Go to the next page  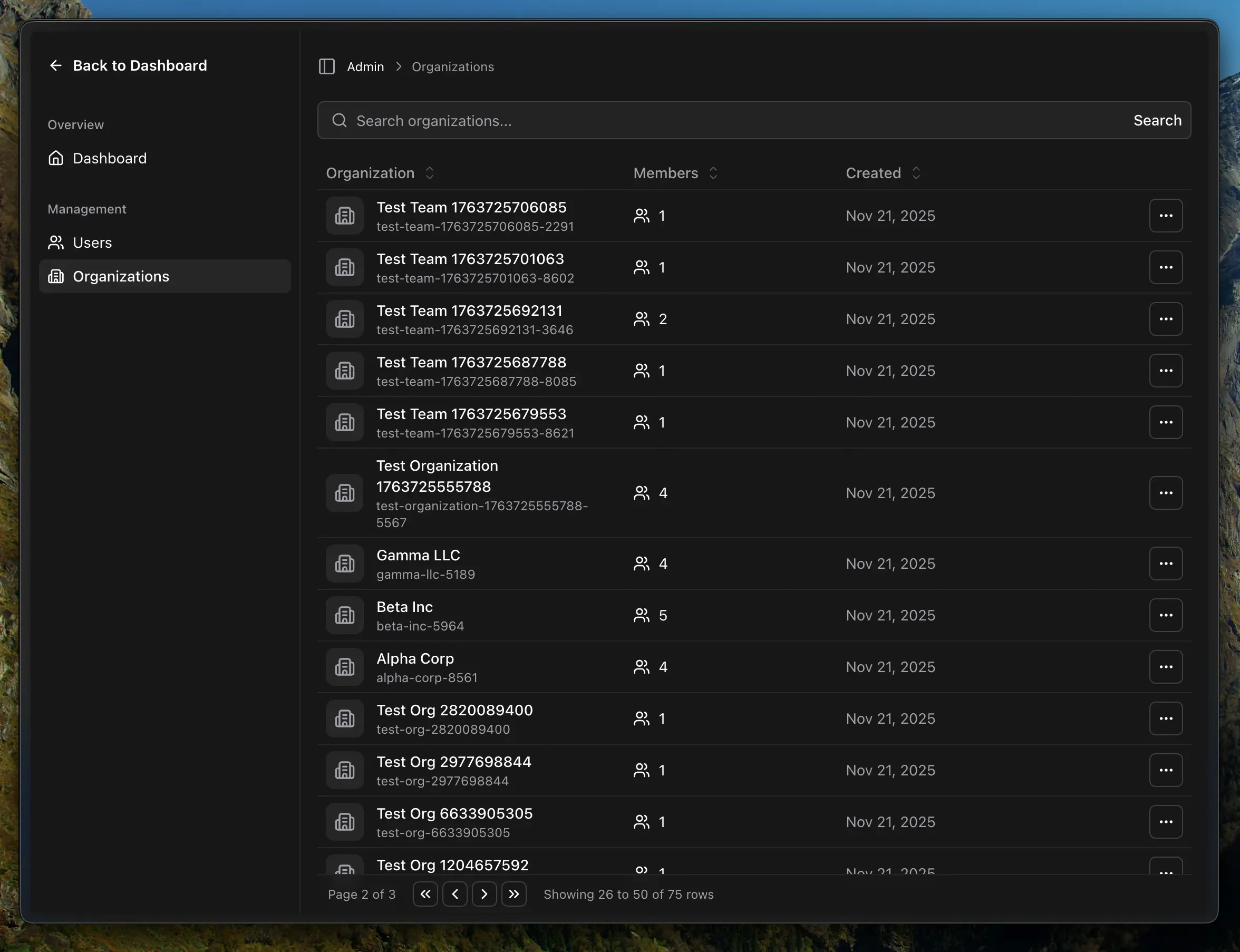(484, 893)
